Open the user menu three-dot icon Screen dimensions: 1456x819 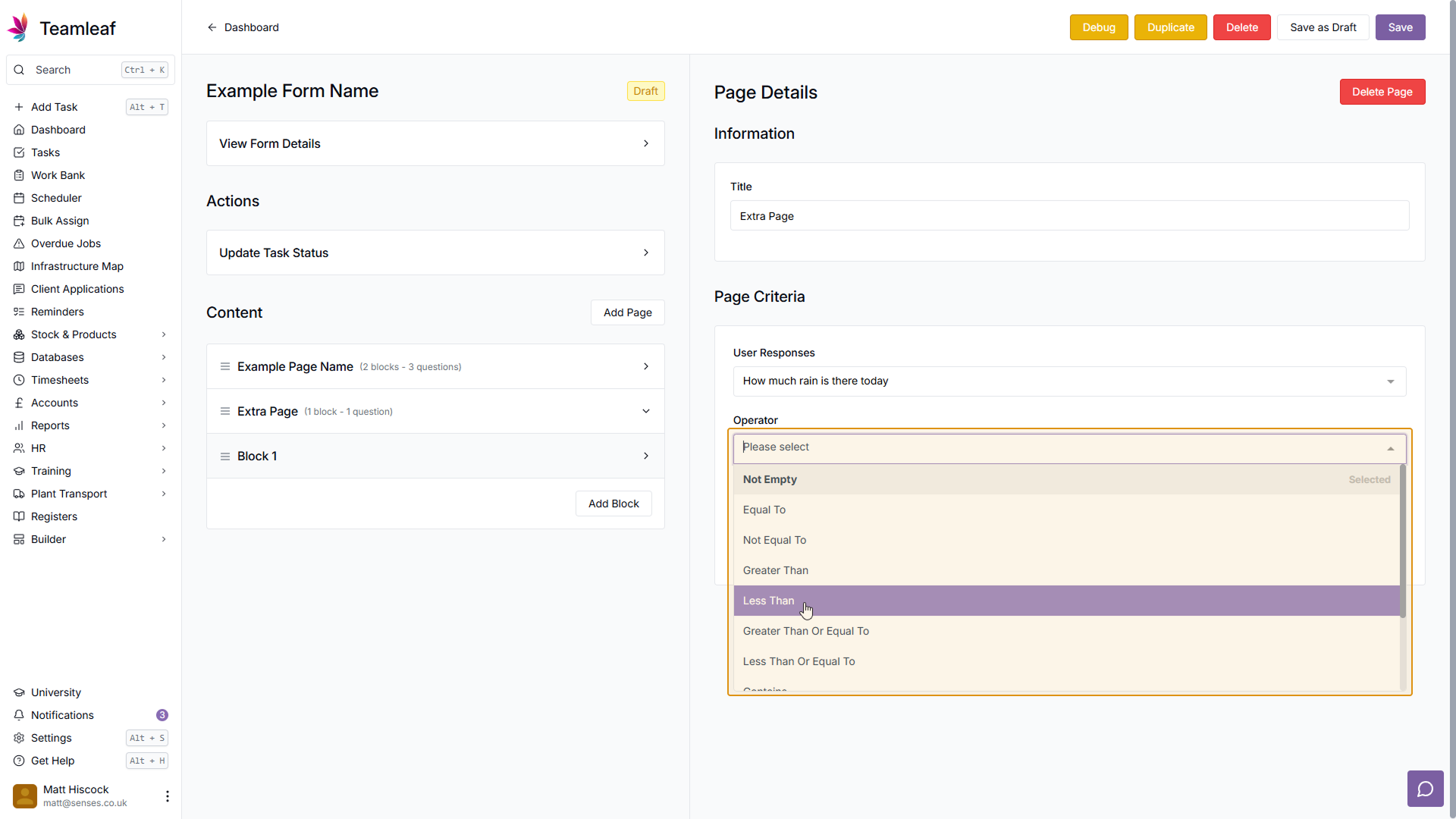point(167,795)
